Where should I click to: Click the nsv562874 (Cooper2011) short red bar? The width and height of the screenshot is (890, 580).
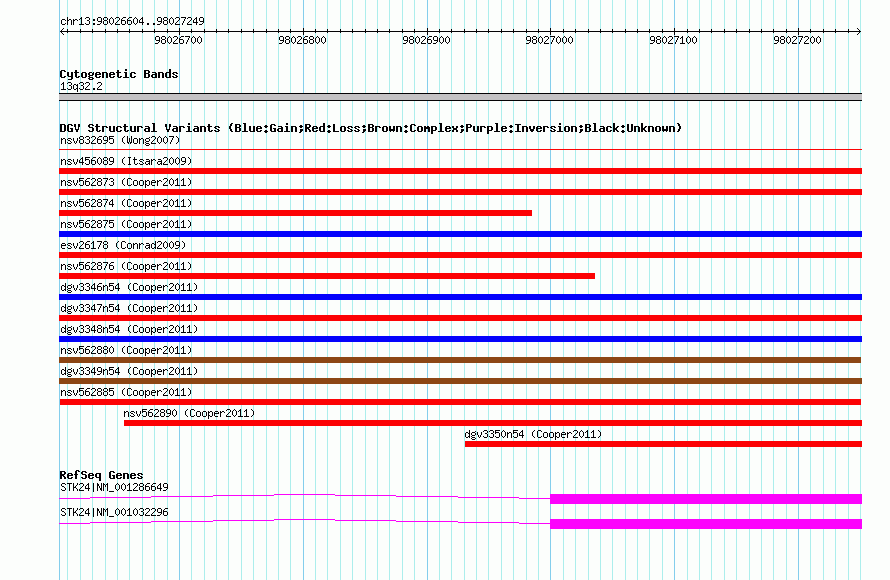point(296,213)
